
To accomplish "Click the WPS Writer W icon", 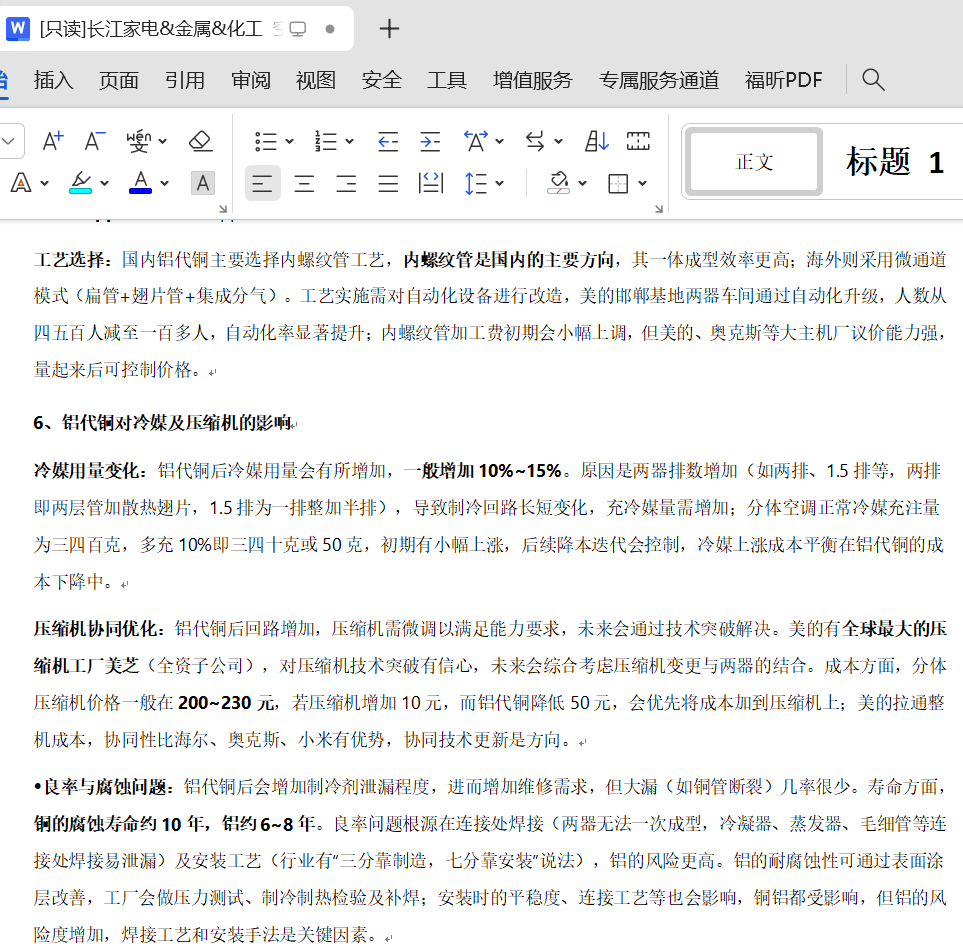I will click(18, 28).
